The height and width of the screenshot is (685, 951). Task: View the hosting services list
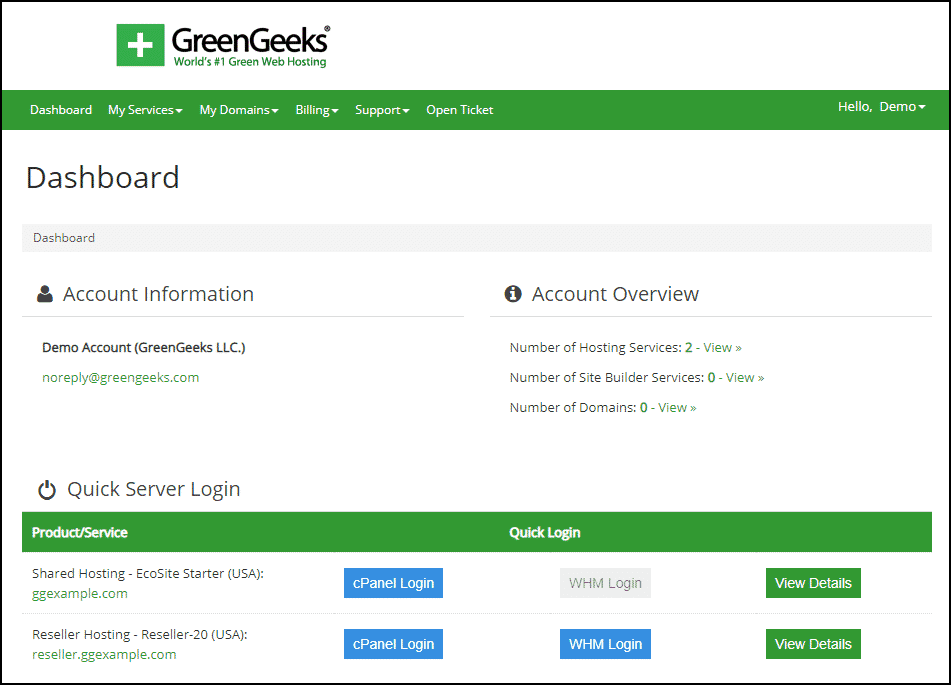click(722, 348)
